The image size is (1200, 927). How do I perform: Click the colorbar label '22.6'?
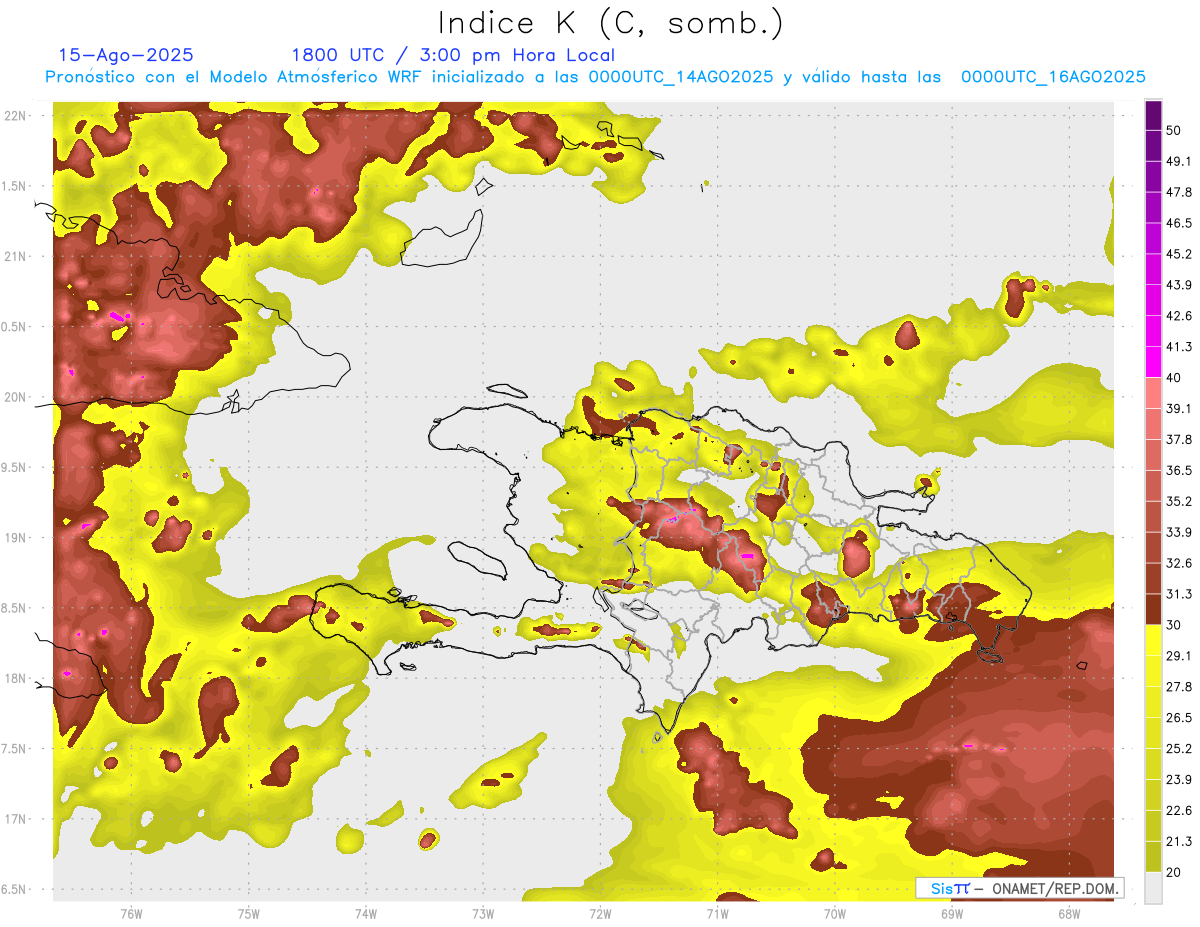click(1179, 810)
